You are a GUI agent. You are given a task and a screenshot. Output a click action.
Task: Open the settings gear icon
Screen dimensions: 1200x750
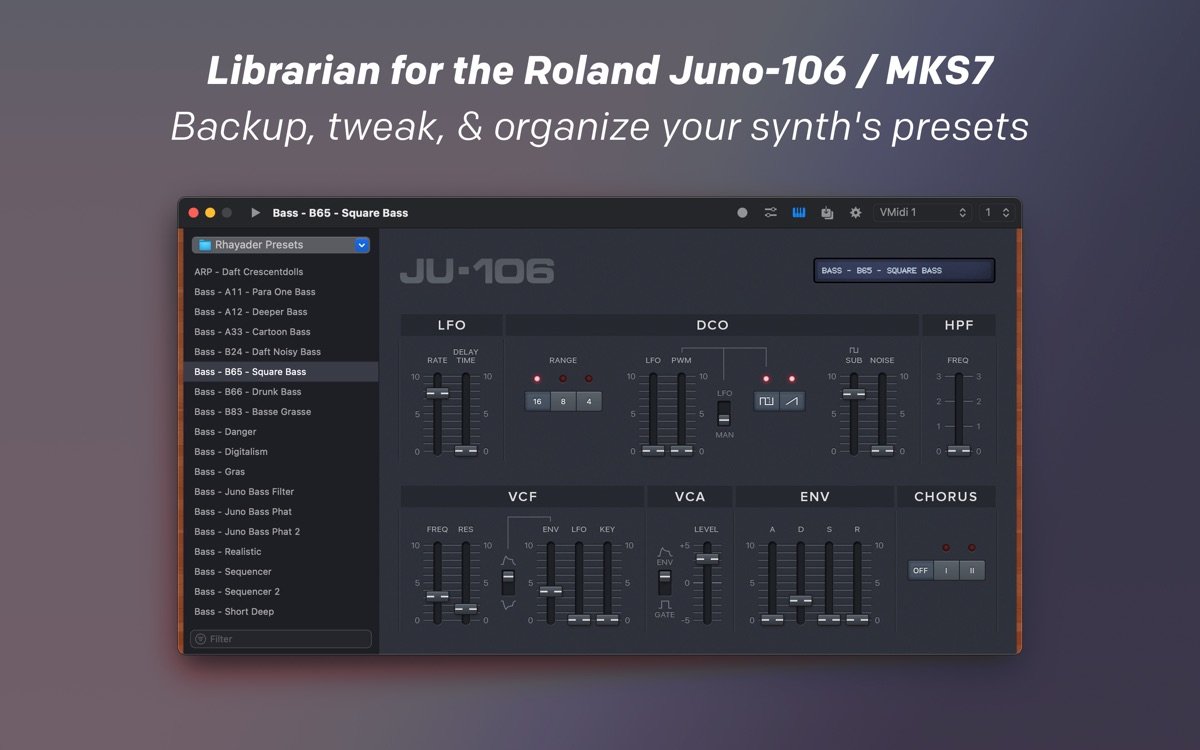click(x=855, y=212)
